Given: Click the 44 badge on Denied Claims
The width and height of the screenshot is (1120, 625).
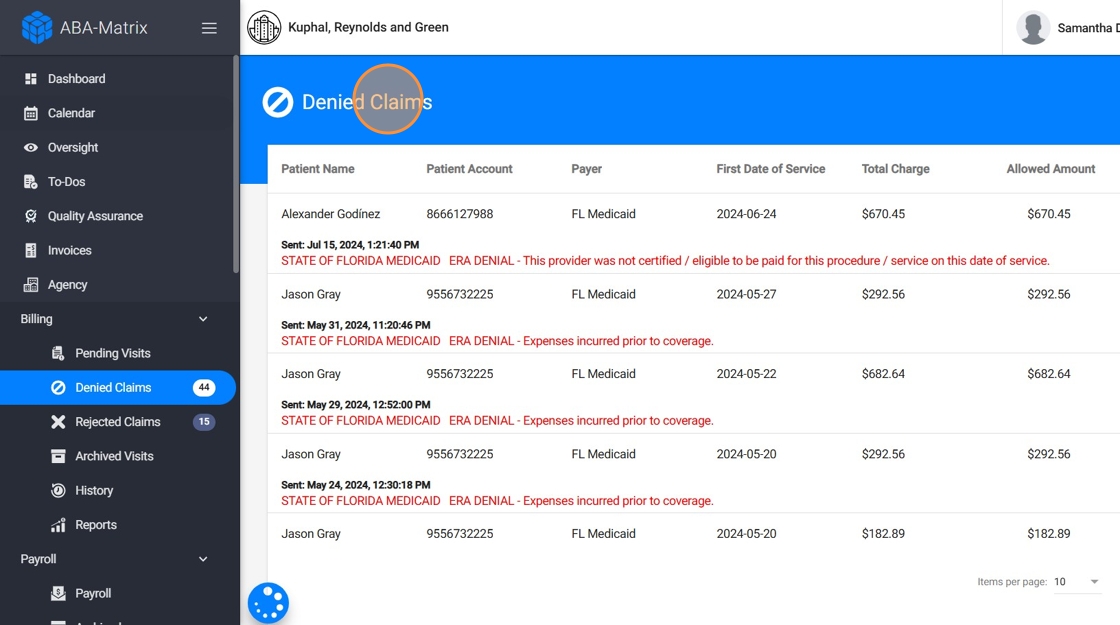Looking at the screenshot, I should [204, 387].
